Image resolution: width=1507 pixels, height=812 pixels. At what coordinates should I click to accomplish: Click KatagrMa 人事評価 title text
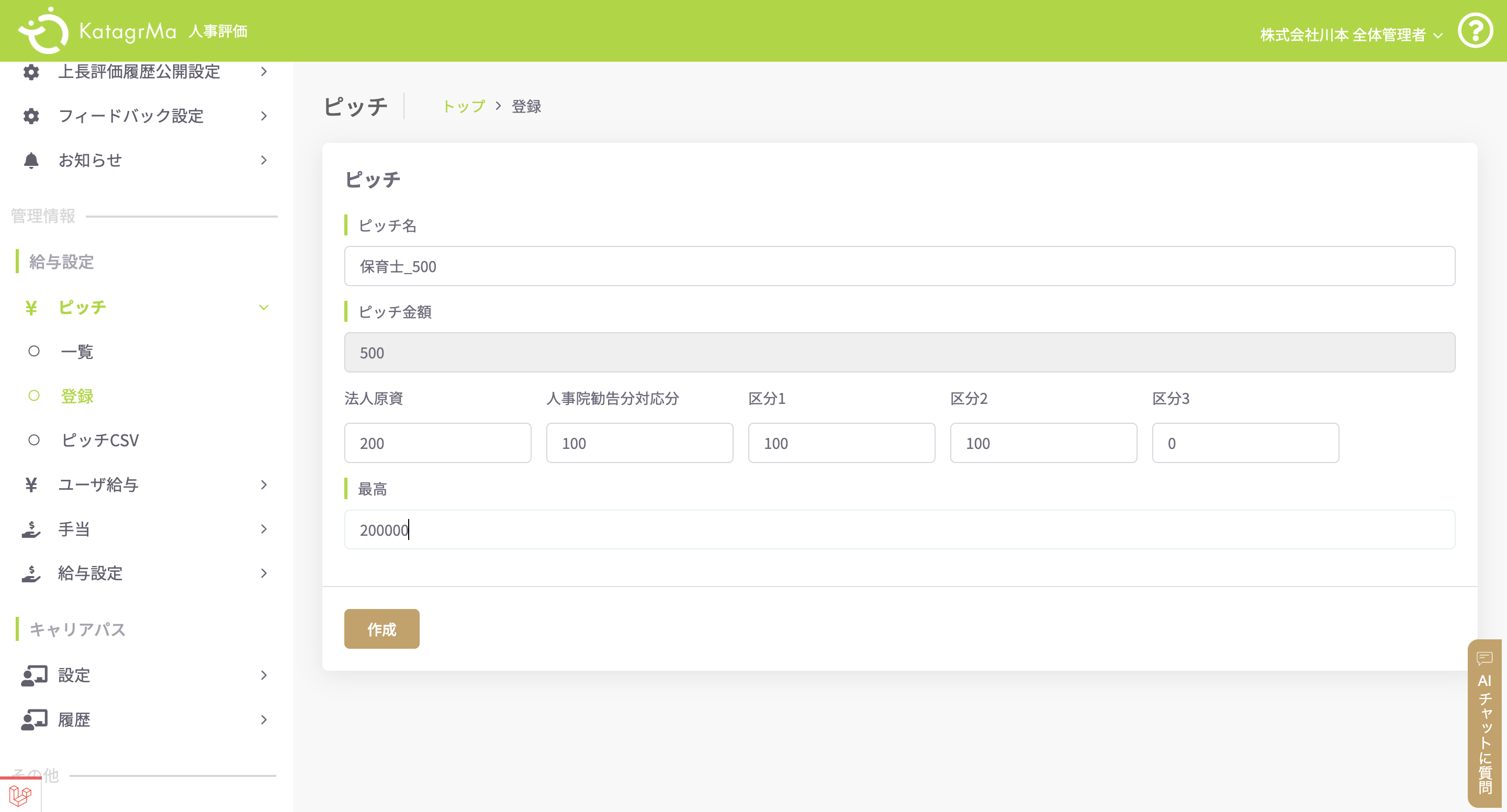click(163, 31)
